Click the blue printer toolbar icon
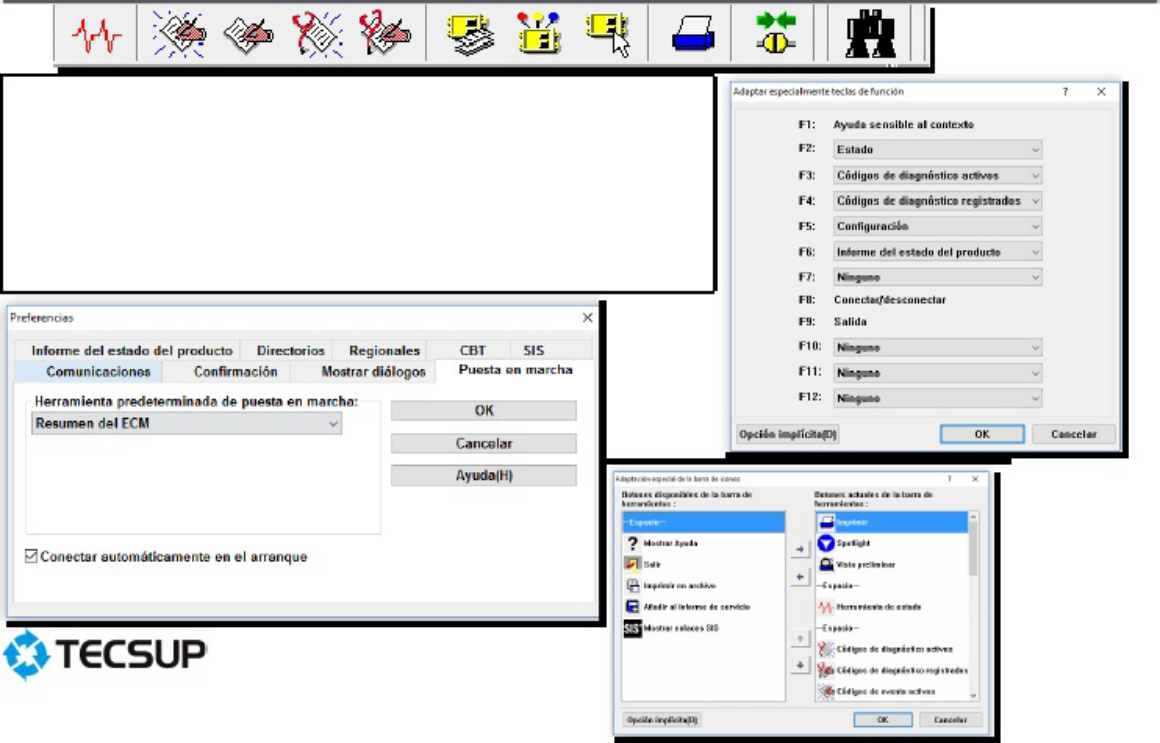 click(x=692, y=35)
